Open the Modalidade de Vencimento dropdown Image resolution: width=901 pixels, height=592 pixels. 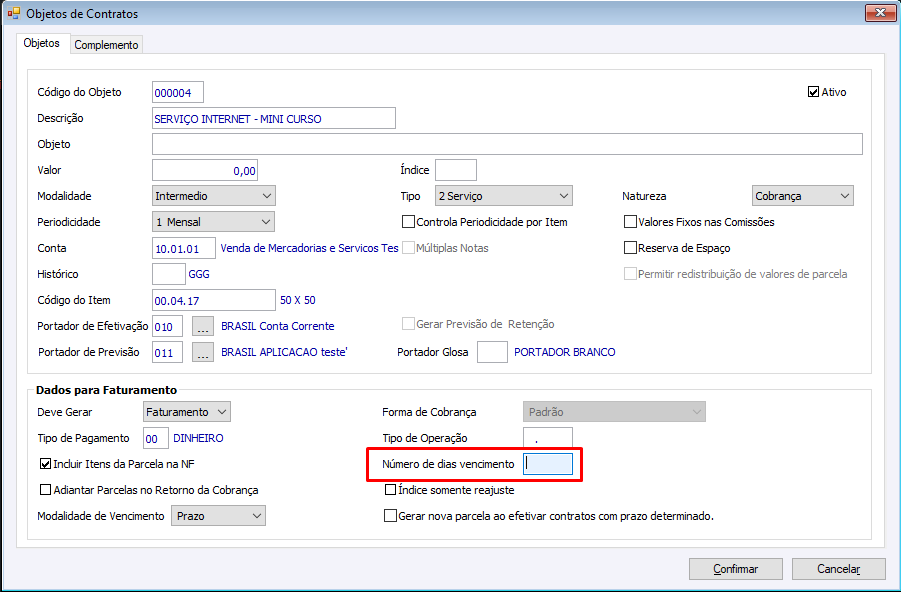(218, 516)
